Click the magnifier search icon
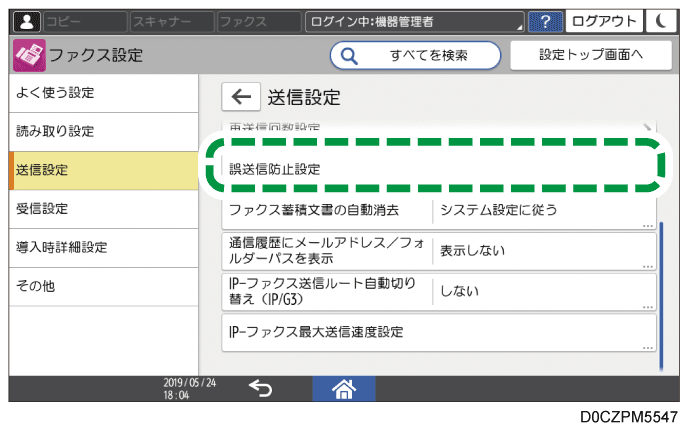The image size is (687, 427). click(x=349, y=56)
